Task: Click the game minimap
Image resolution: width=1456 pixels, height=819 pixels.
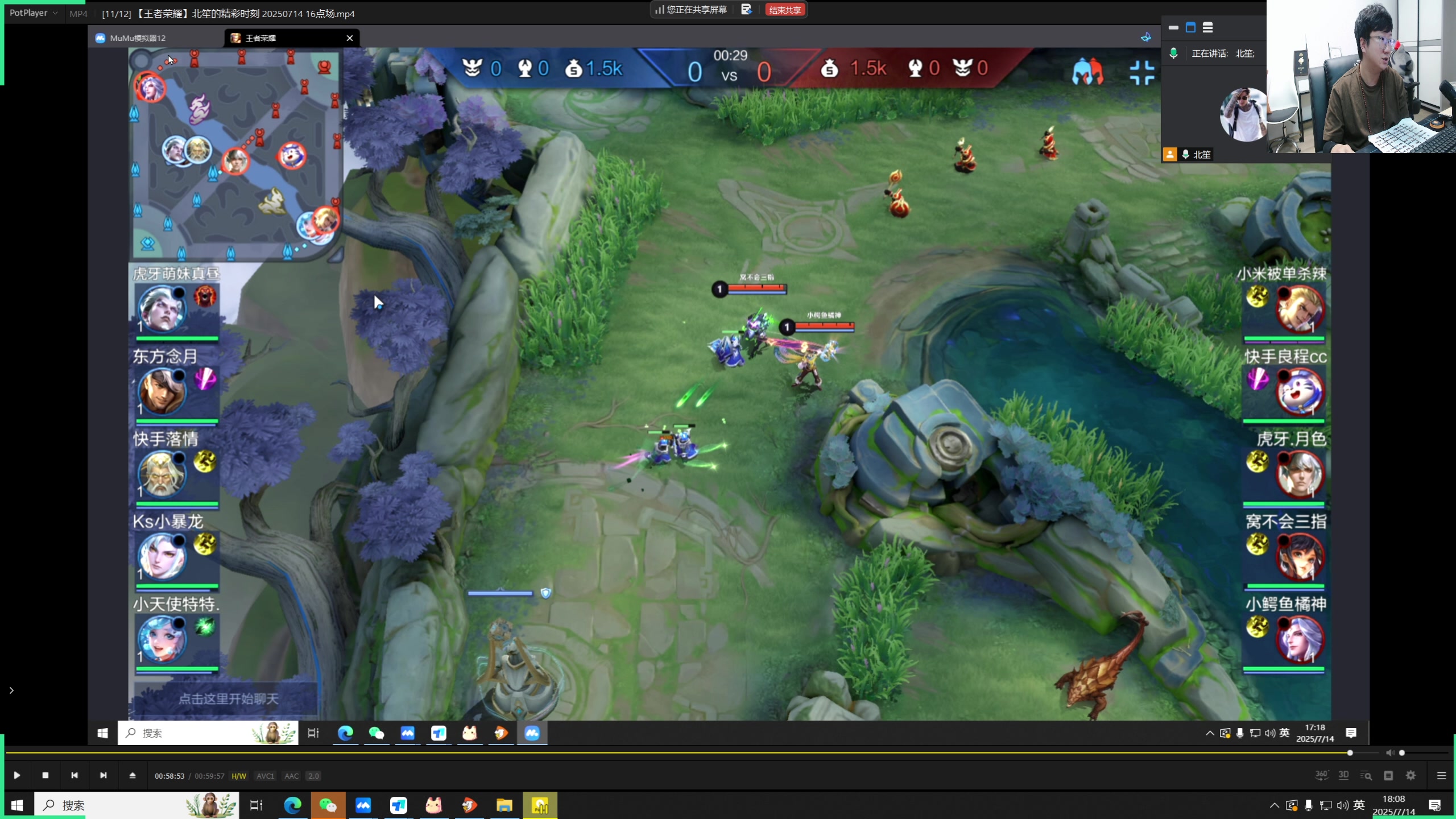Action: (x=235, y=155)
